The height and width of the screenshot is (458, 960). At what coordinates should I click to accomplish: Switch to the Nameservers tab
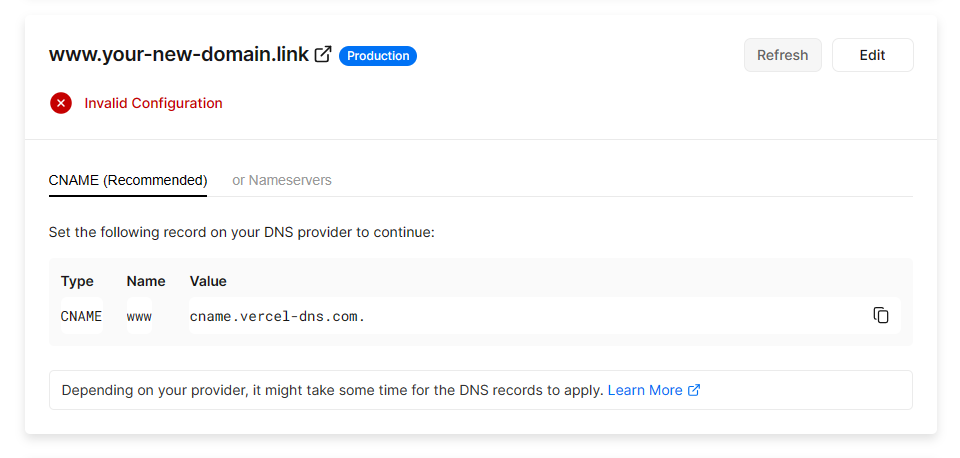pyautogui.click(x=282, y=180)
